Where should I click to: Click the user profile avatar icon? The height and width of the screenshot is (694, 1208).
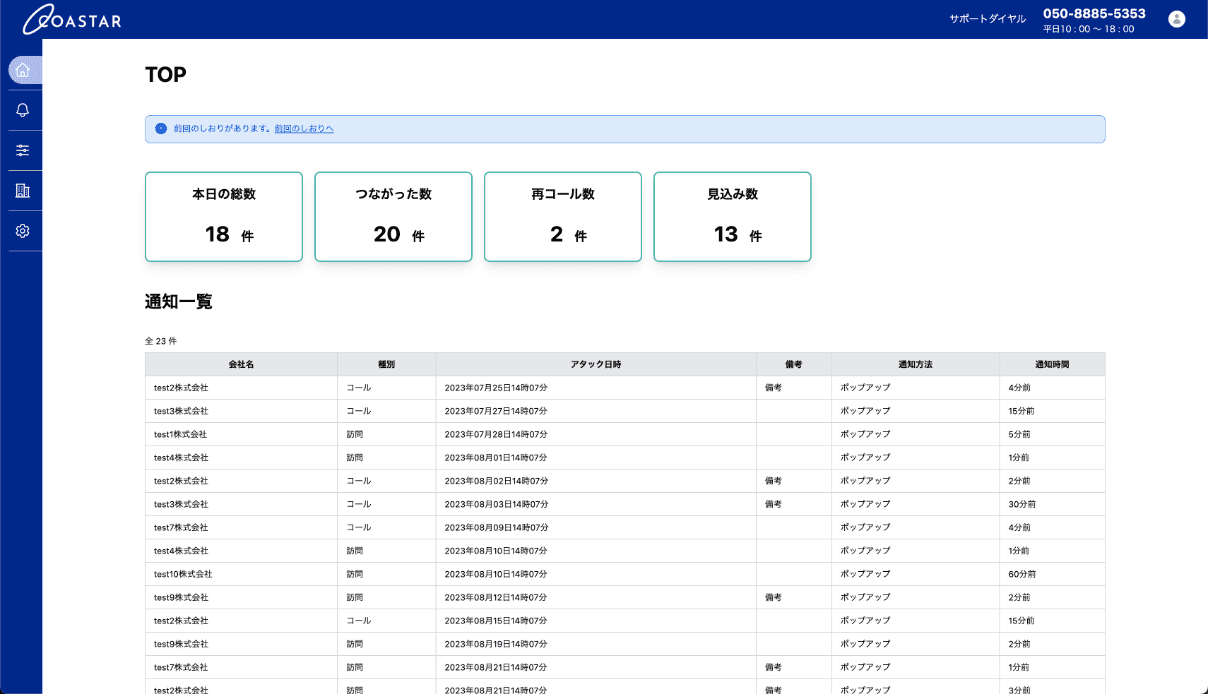click(x=1176, y=19)
